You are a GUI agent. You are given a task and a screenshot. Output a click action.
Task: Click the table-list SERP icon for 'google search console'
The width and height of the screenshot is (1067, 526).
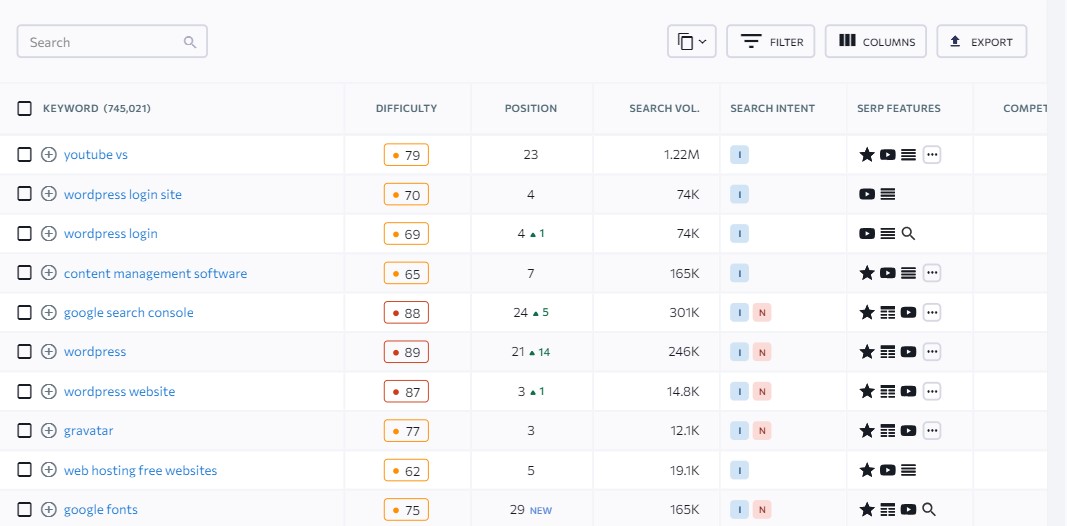coord(887,312)
